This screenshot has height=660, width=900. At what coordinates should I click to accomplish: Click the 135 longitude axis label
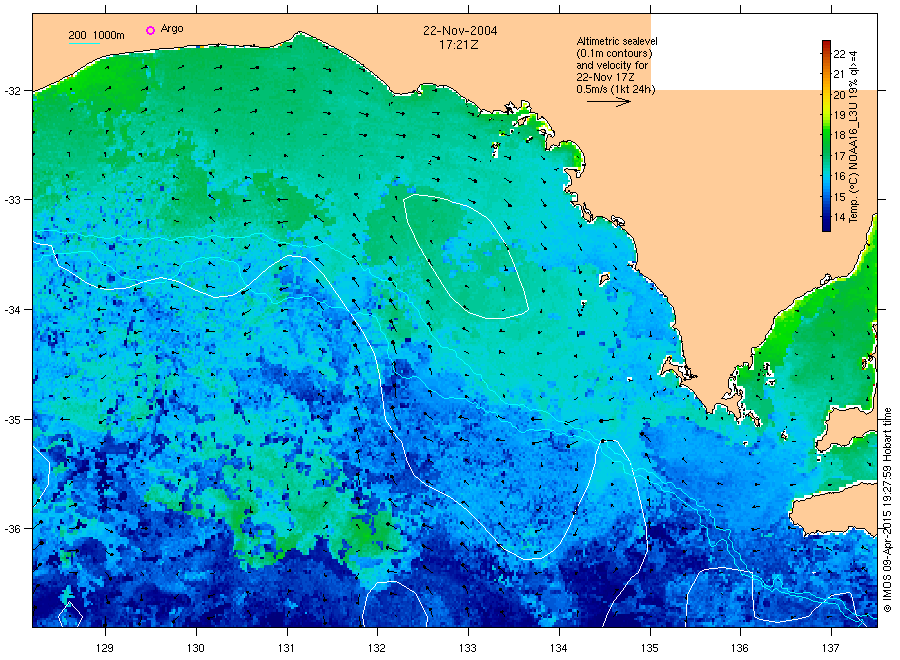[650, 648]
